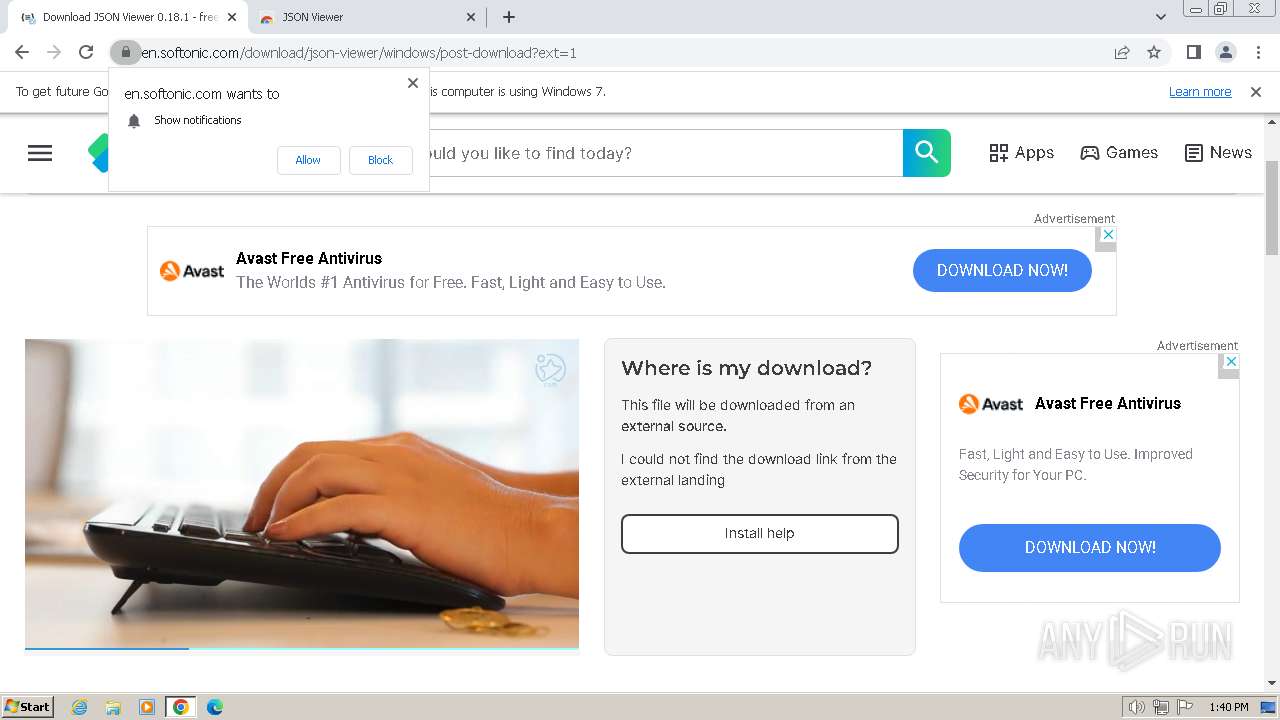
Task: Open Softonic hamburger menu
Action: (x=40, y=153)
